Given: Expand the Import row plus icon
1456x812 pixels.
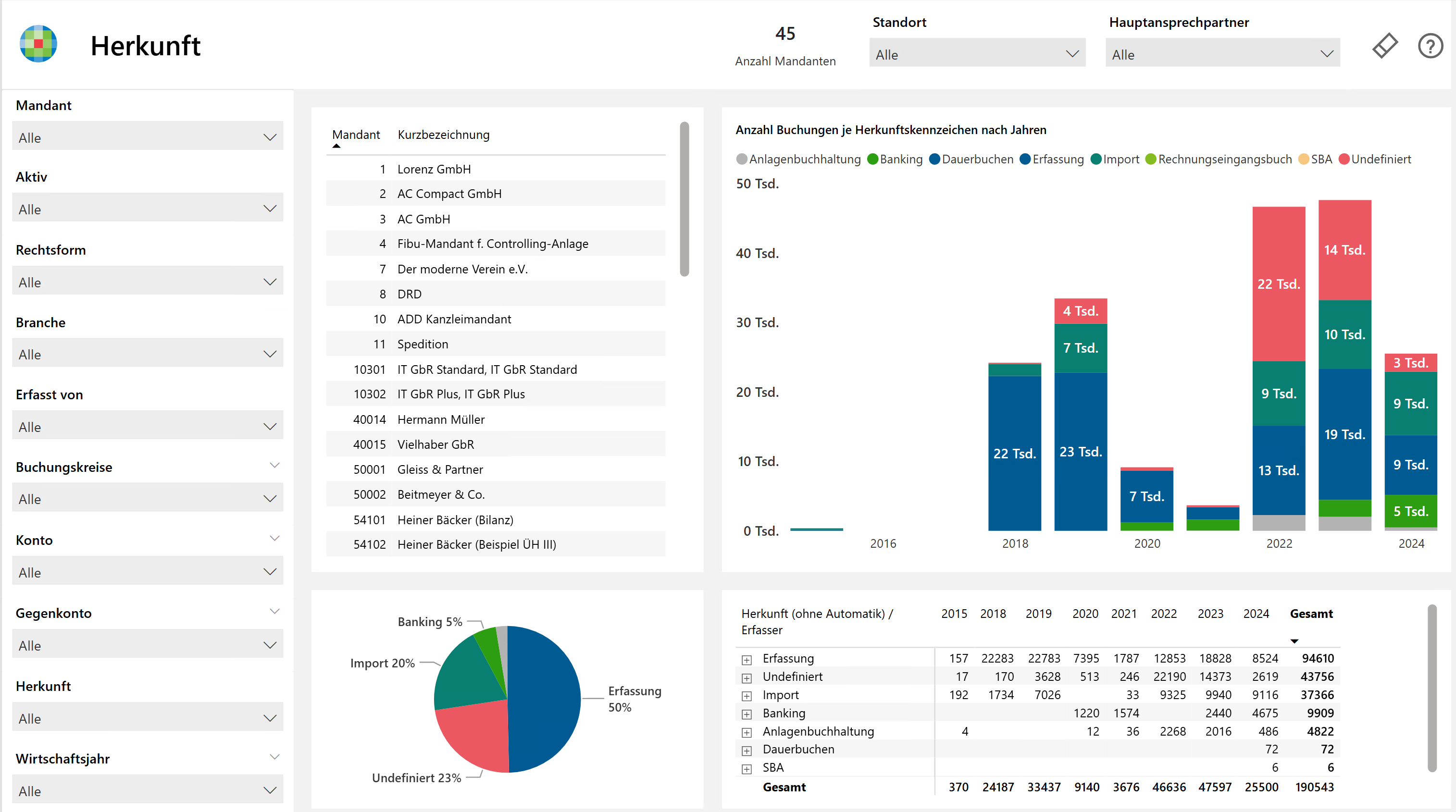Looking at the screenshot, I should [x=747, y=696].
